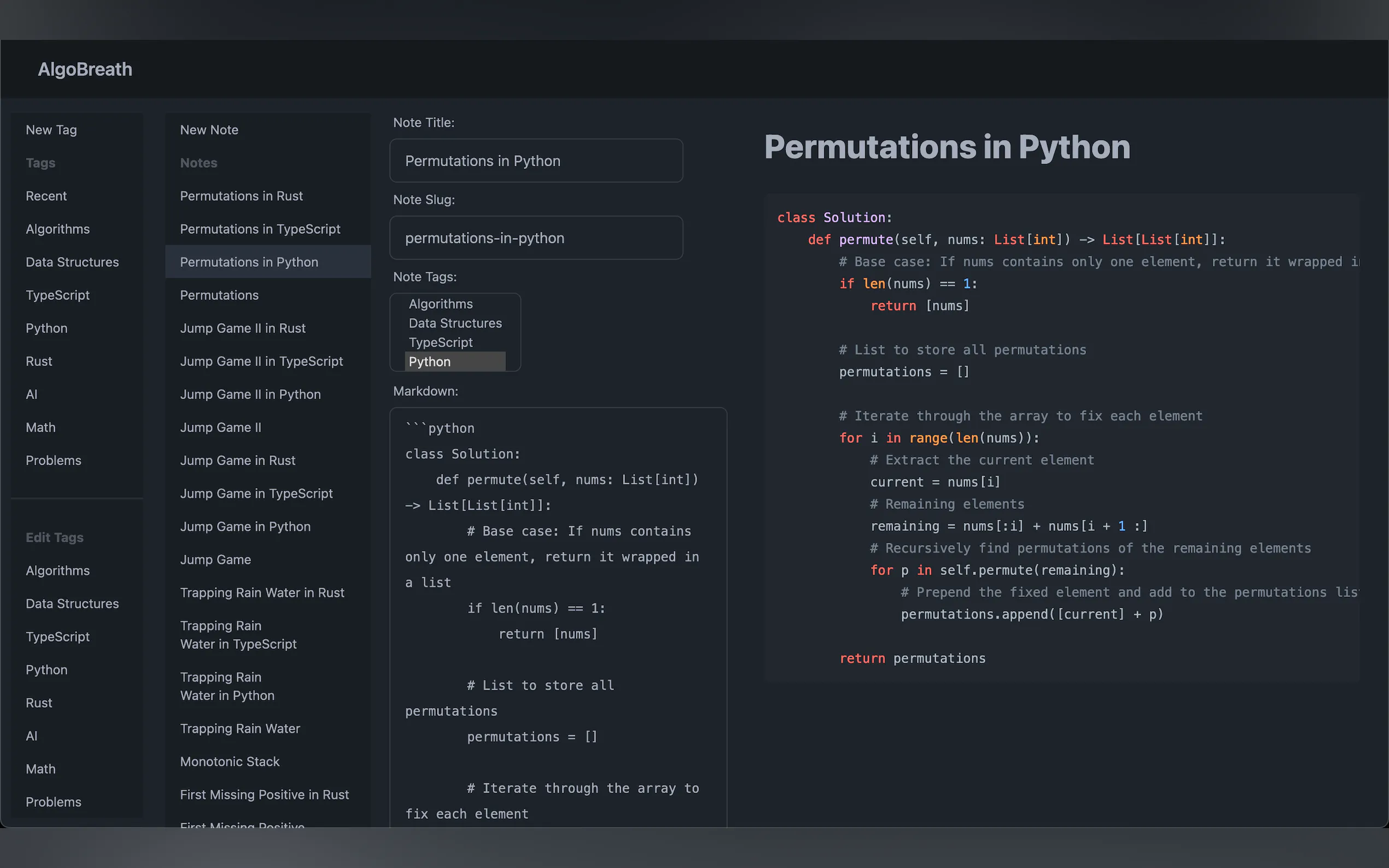Select the Jump Game II in Python note

(x=250, y=395)
